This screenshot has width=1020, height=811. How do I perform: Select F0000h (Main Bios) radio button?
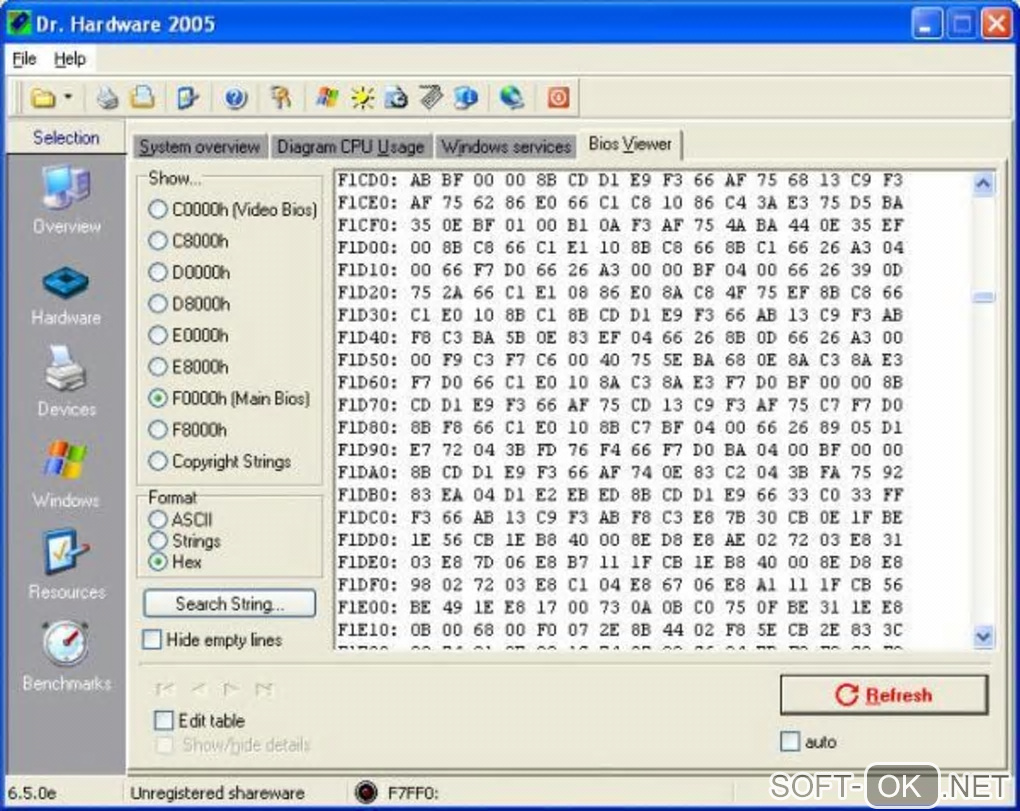[157, 398]
